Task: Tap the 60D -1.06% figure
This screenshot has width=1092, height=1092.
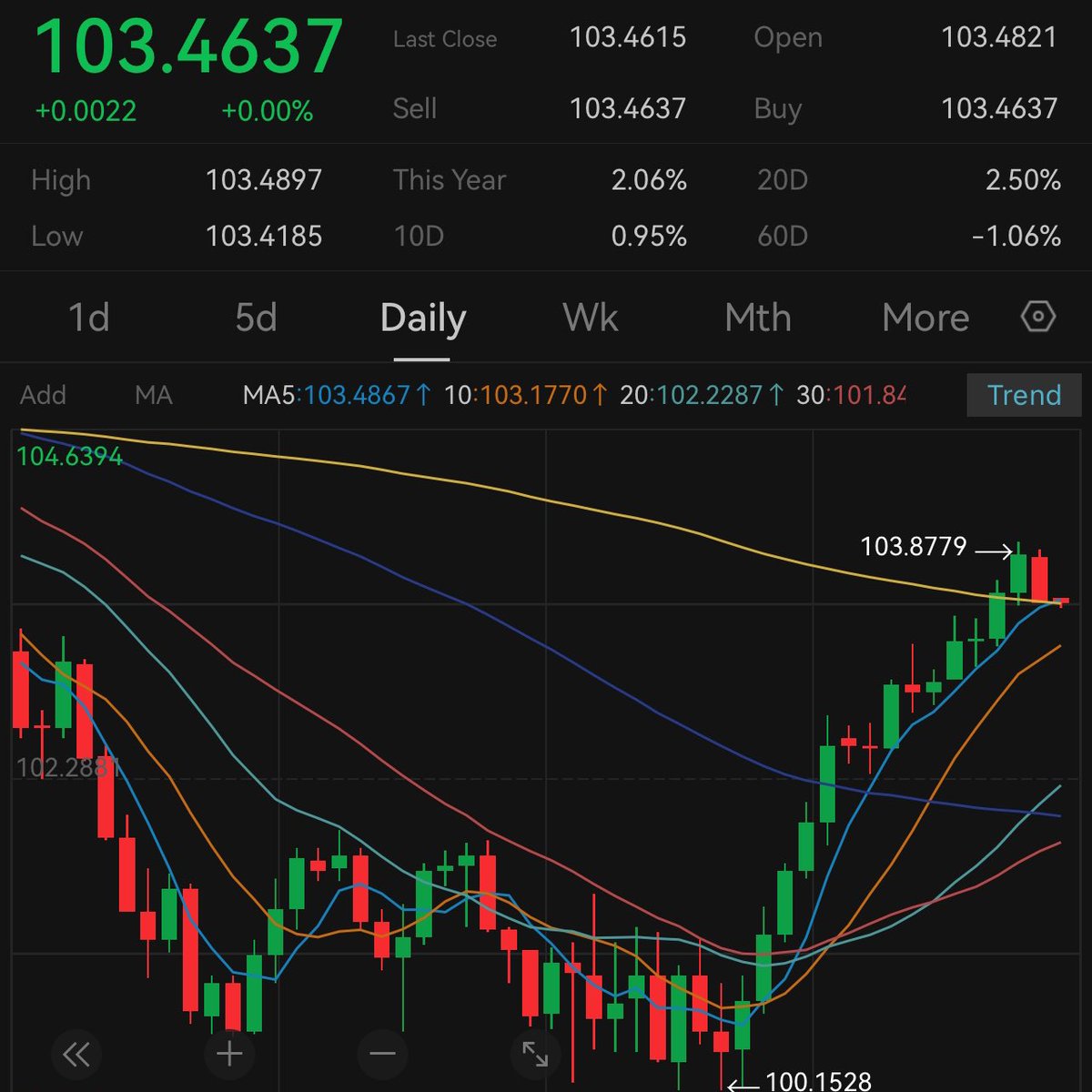Action: point(1016,236)
